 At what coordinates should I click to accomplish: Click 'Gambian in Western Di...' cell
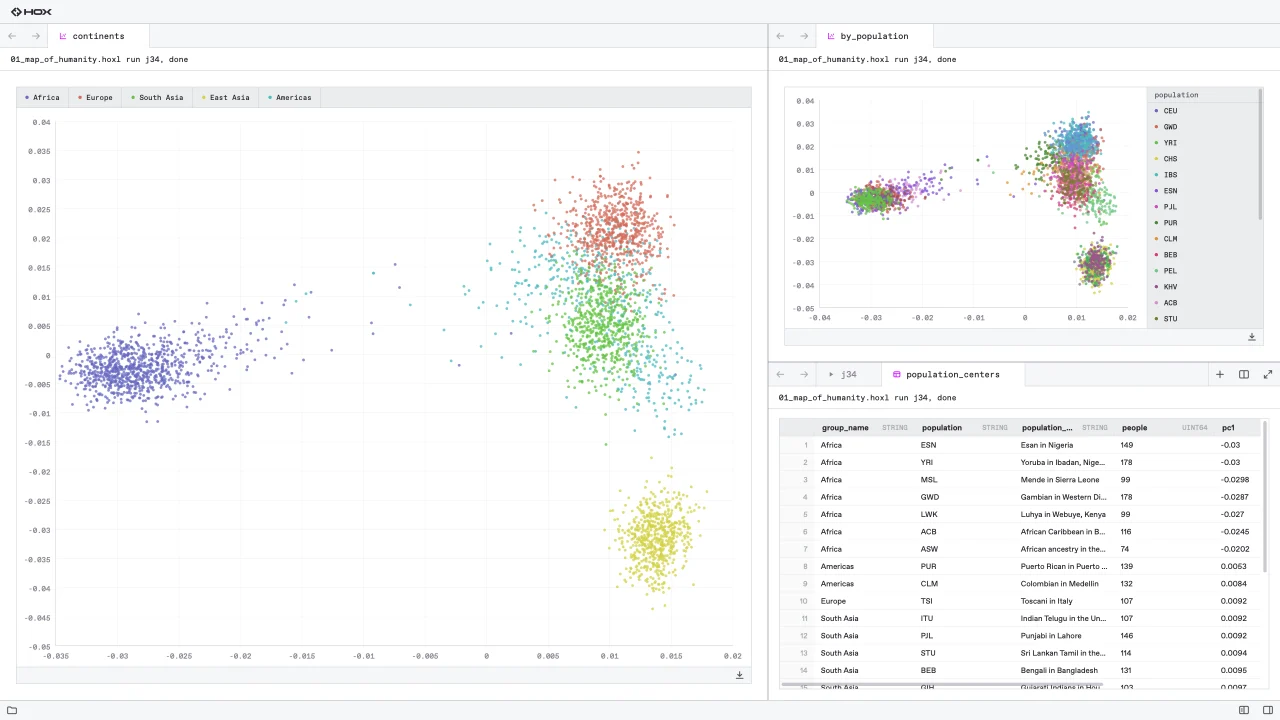(1065, 497)
